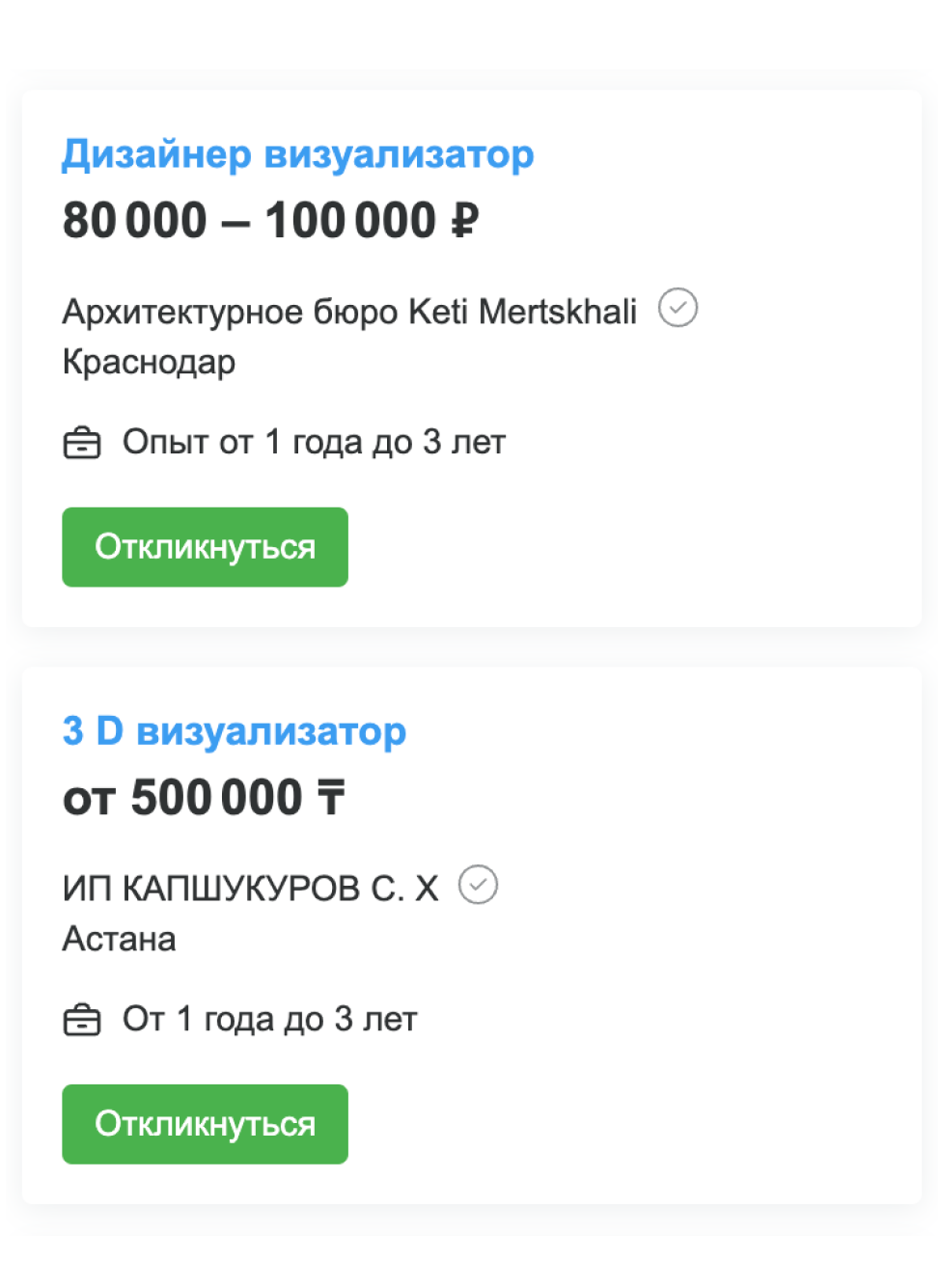
Task: Click the verified checkmark beside Keti Mertskhali
Action: click(x=678, y=309)
